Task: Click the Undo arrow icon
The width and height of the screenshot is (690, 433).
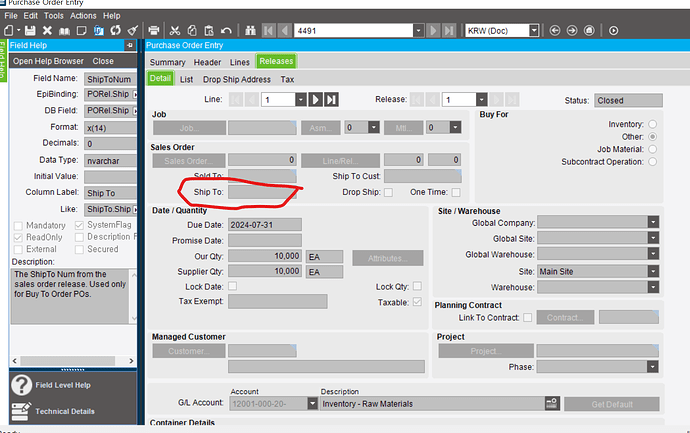Action: [226, 30]
